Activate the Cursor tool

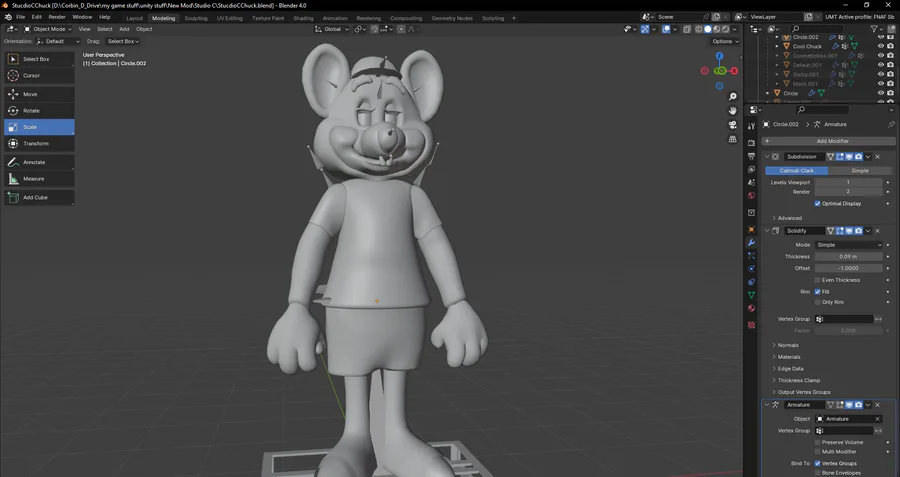tap(39, 76)
